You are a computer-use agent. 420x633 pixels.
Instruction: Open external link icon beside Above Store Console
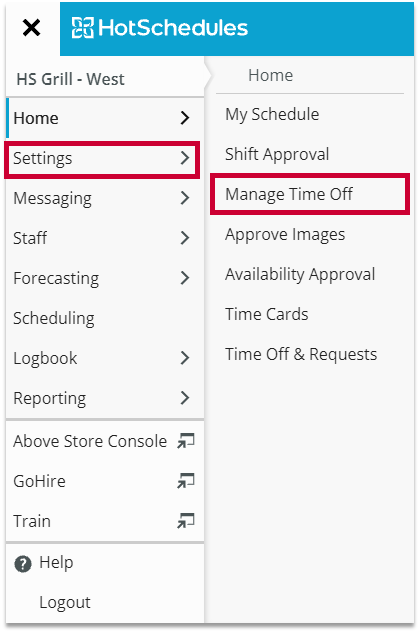click(186, 441)
